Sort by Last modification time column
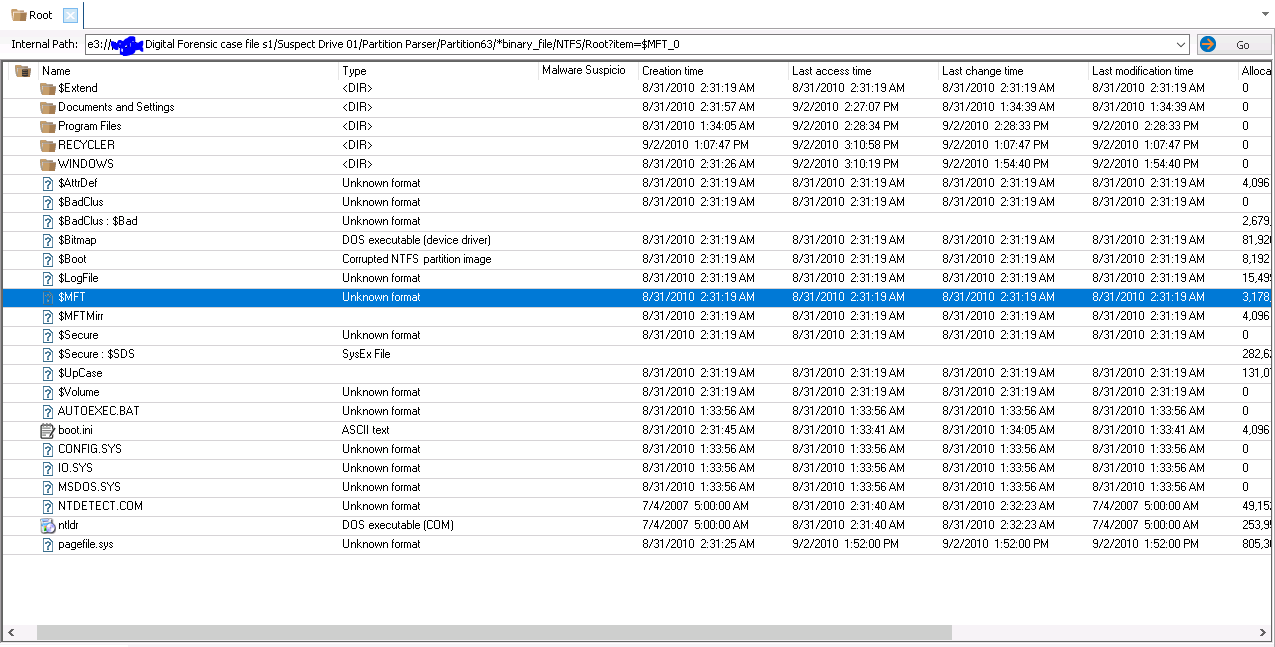The width and height of the screenshot is (1275, 647). click(1164, 71)
